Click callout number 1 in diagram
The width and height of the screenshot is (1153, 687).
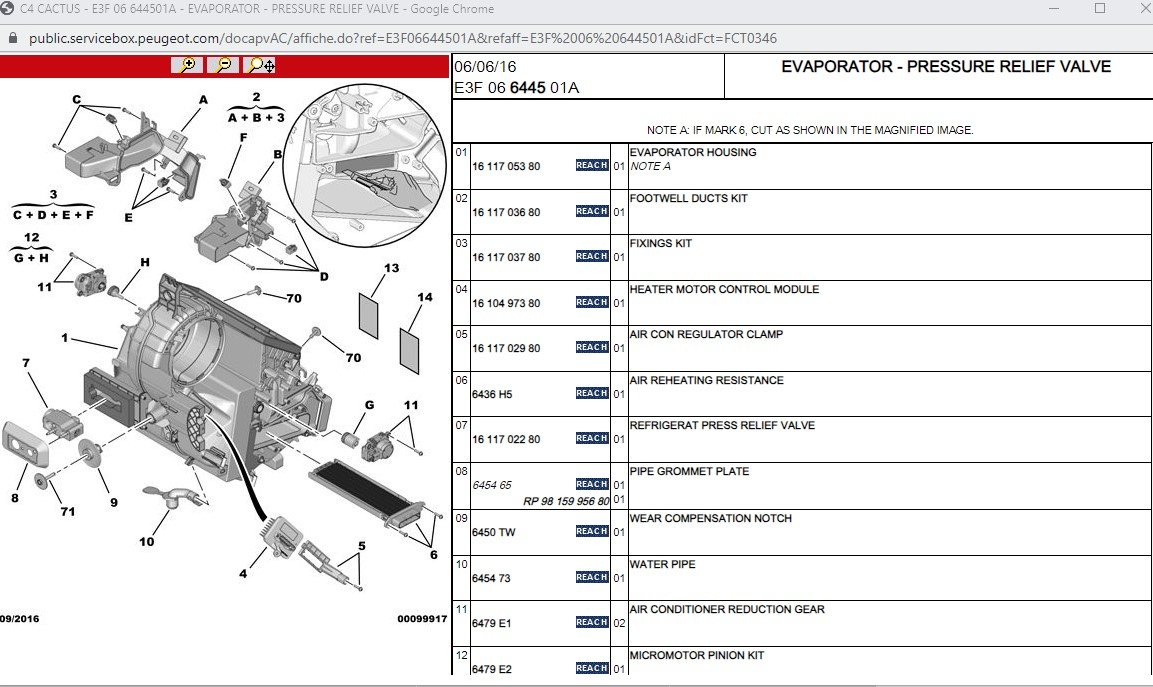point(65,338)
